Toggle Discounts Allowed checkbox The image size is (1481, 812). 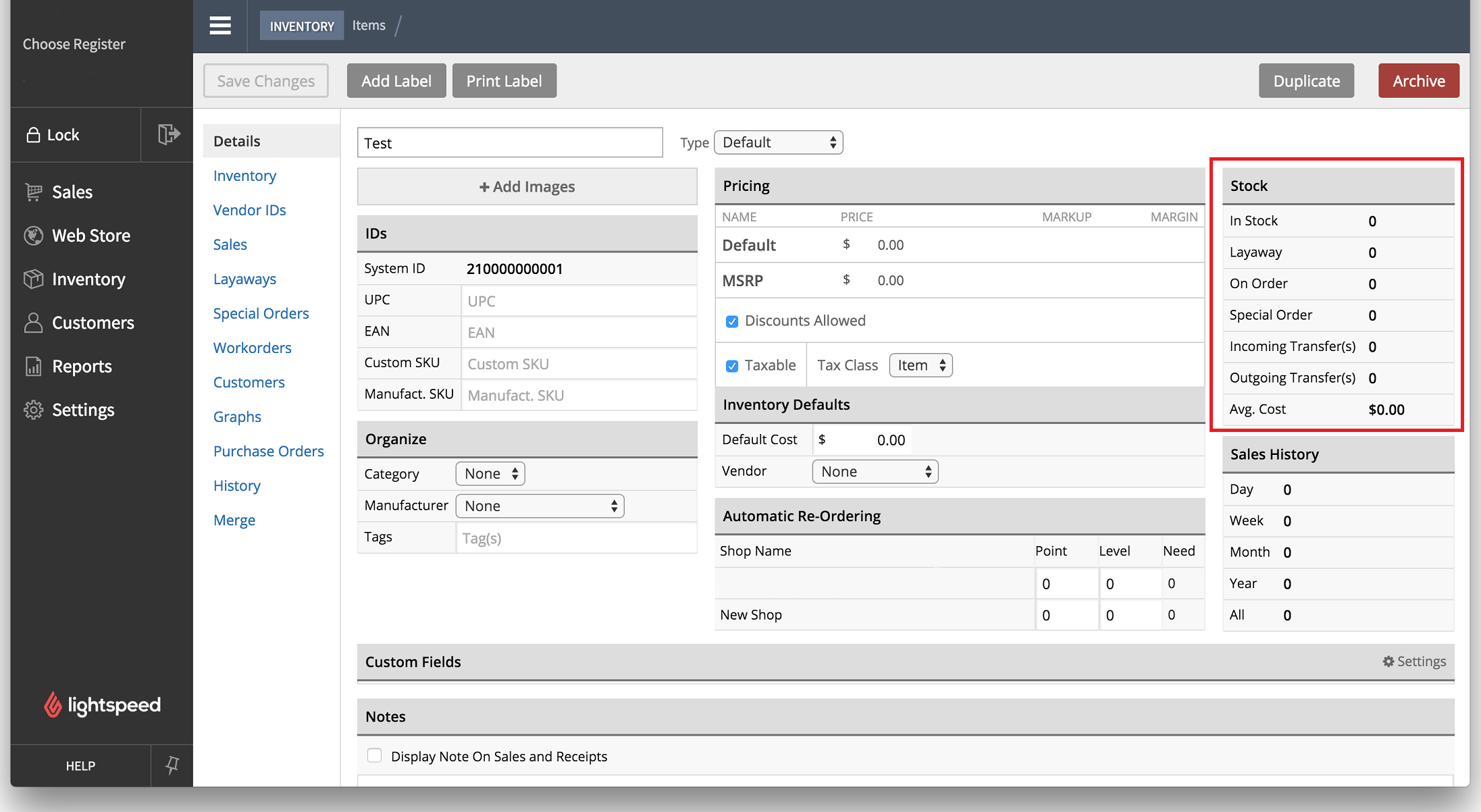coord(732,321)
